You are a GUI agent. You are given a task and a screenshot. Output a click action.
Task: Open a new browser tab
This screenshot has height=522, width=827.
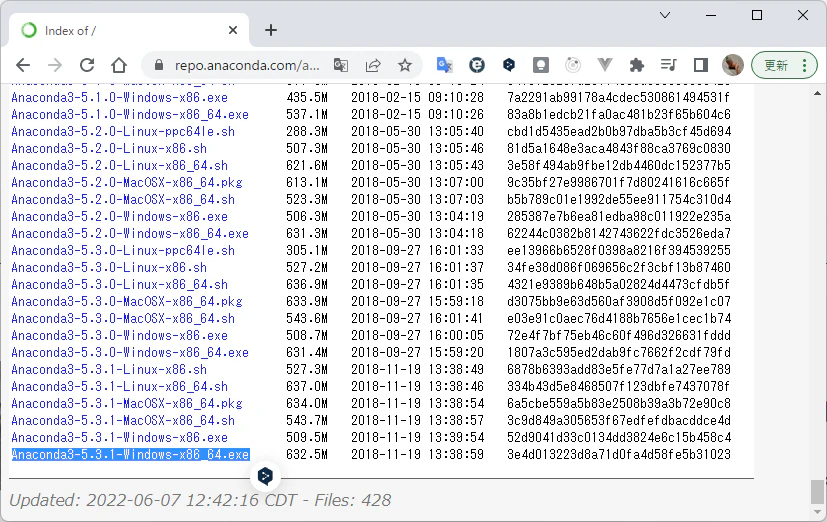click(271, 31)
